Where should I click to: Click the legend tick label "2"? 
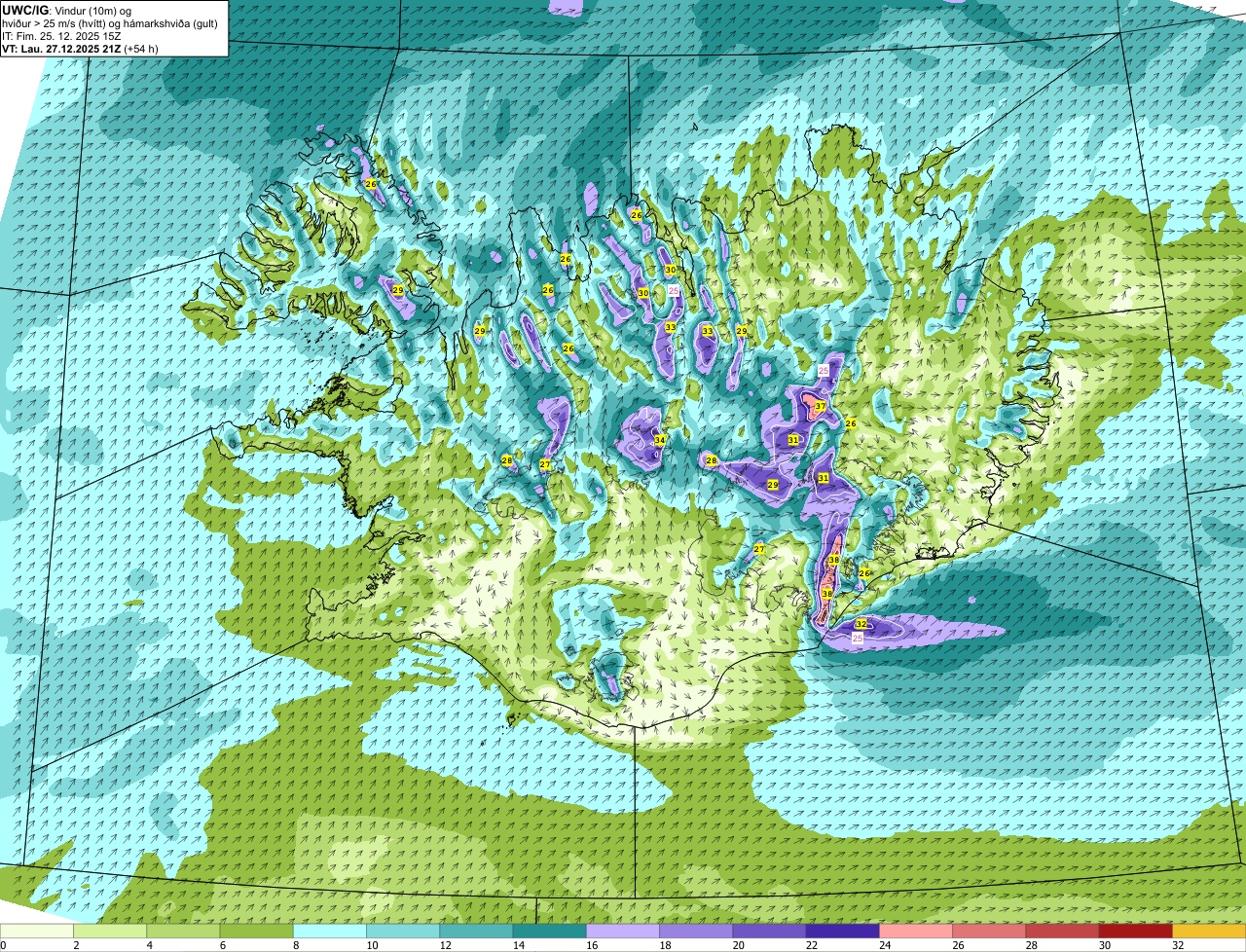pyautogui.click(x=75, y=945)
